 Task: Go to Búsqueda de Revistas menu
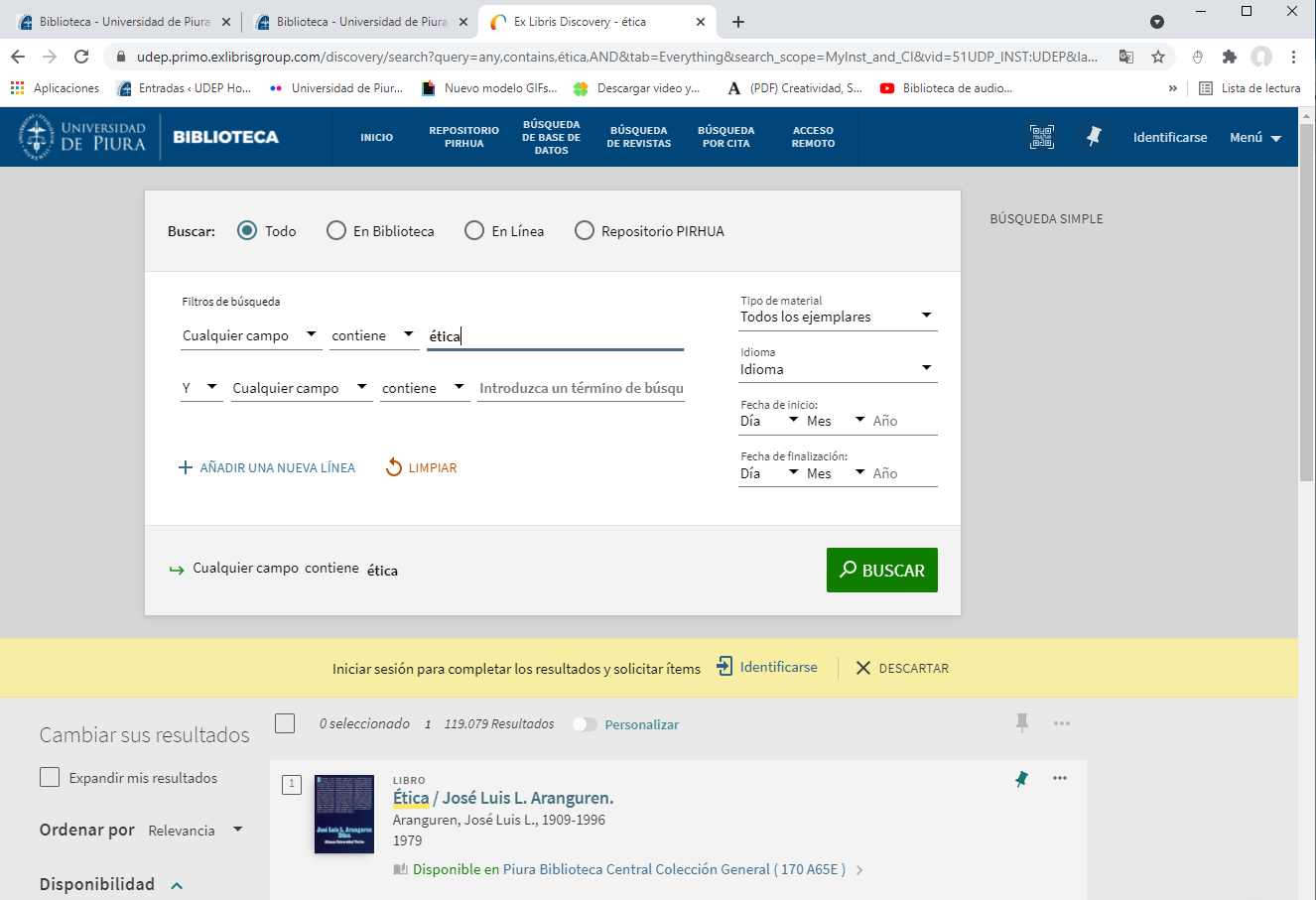(638, 137)
